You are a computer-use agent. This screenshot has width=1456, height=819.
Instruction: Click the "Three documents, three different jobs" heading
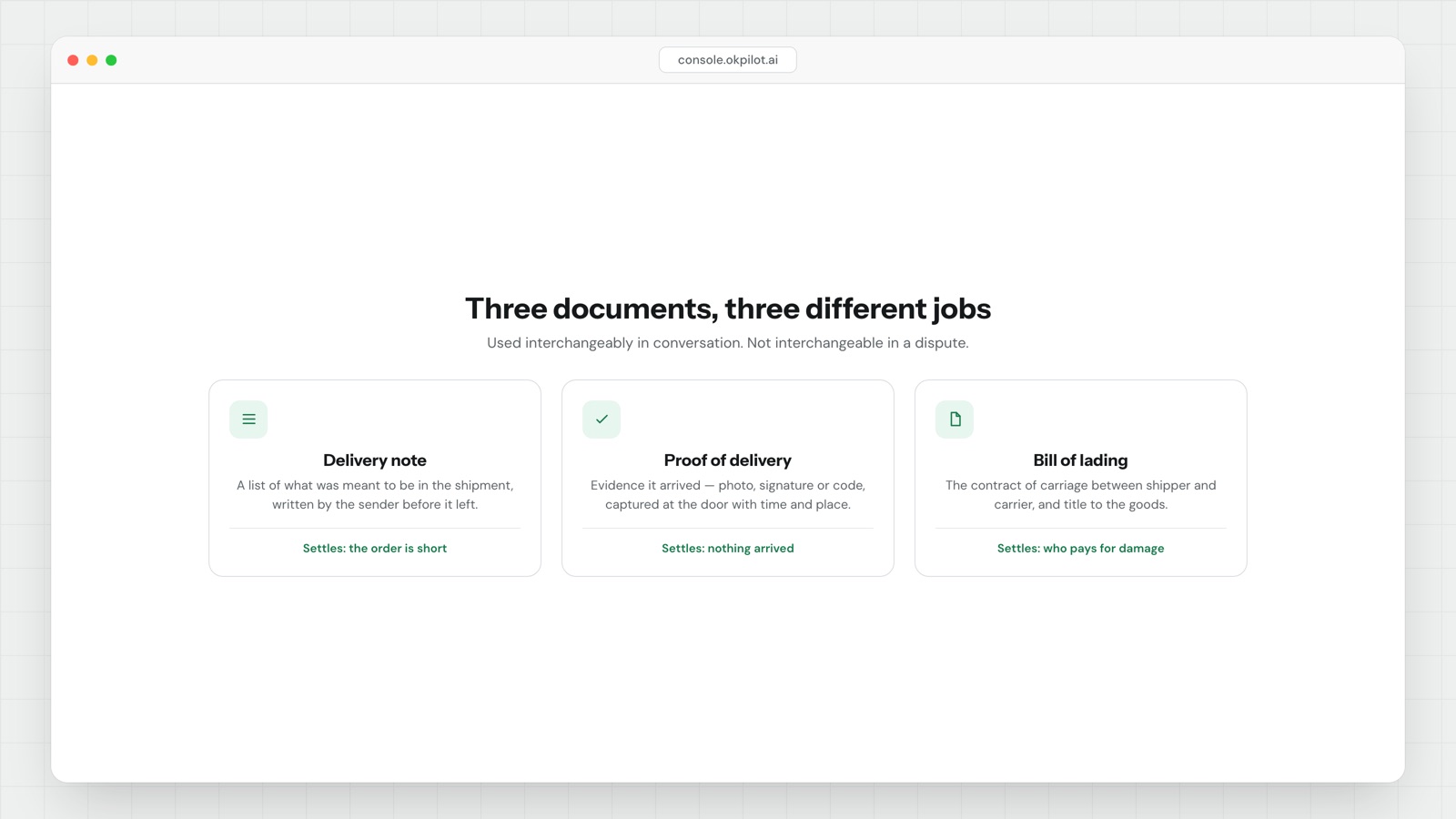click(x=728, y=308)
